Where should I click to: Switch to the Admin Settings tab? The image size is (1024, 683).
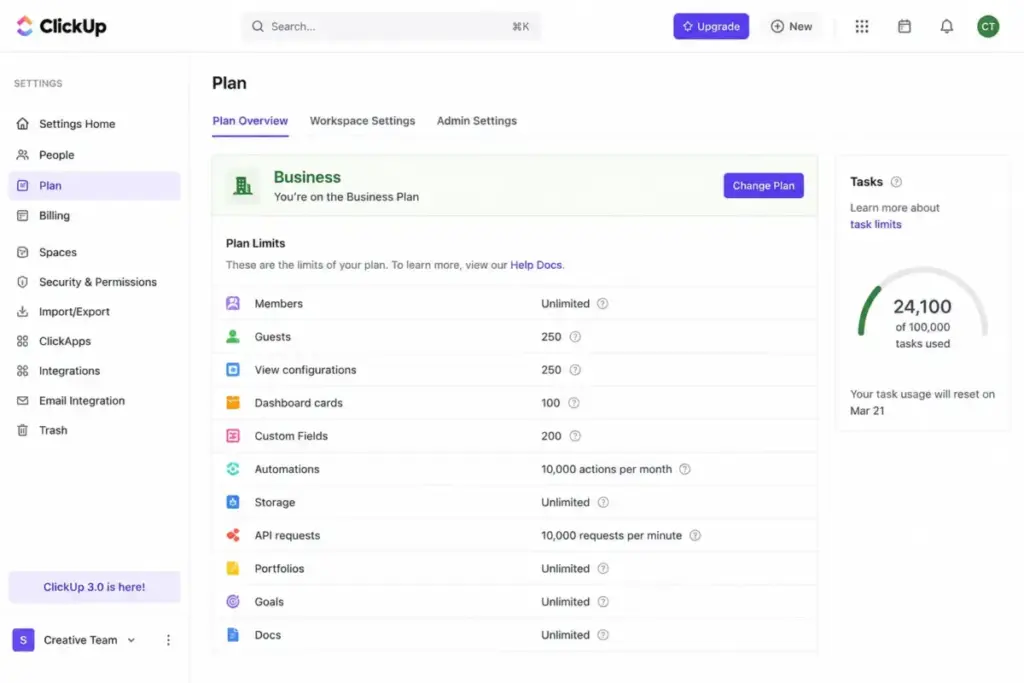pyautogui.click(x=477, y=121)
